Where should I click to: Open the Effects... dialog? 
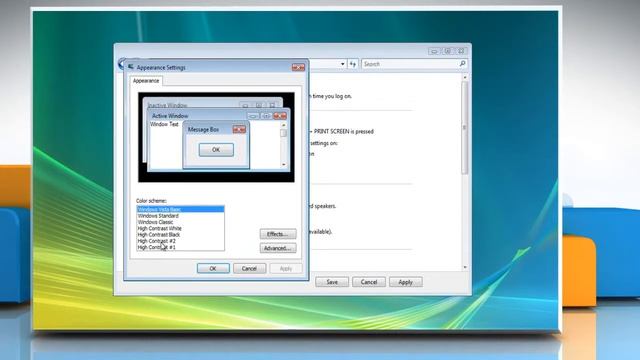278,234
